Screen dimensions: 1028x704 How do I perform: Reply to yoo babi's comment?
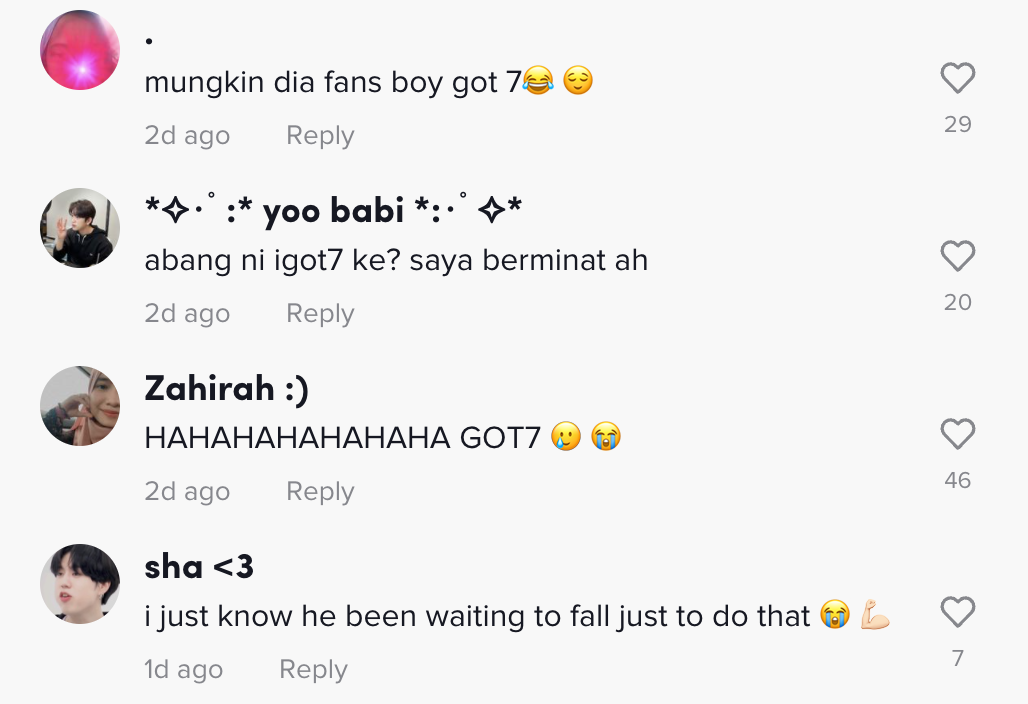tap(320, 314)
